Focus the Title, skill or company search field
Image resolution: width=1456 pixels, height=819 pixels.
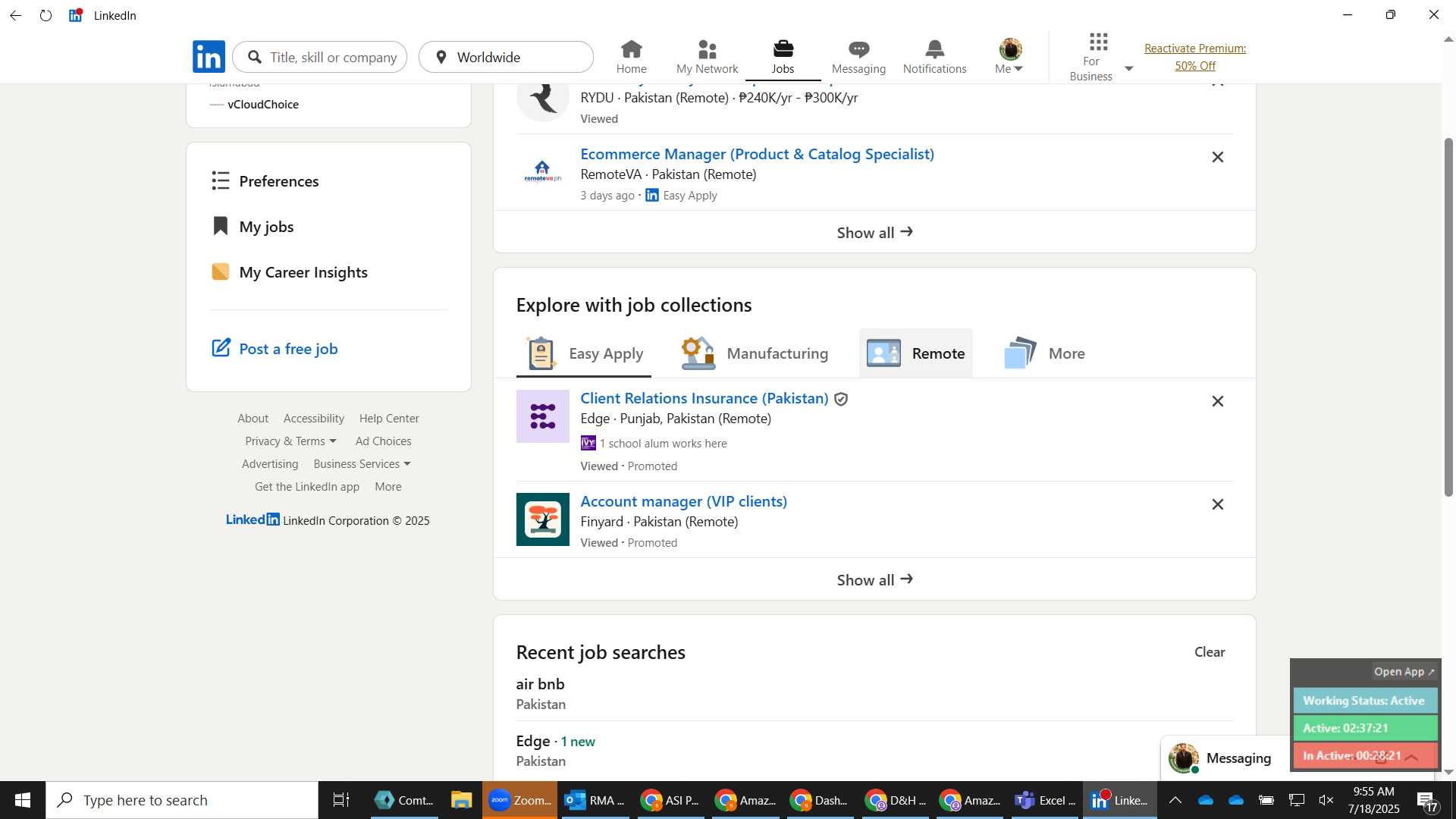320,57
